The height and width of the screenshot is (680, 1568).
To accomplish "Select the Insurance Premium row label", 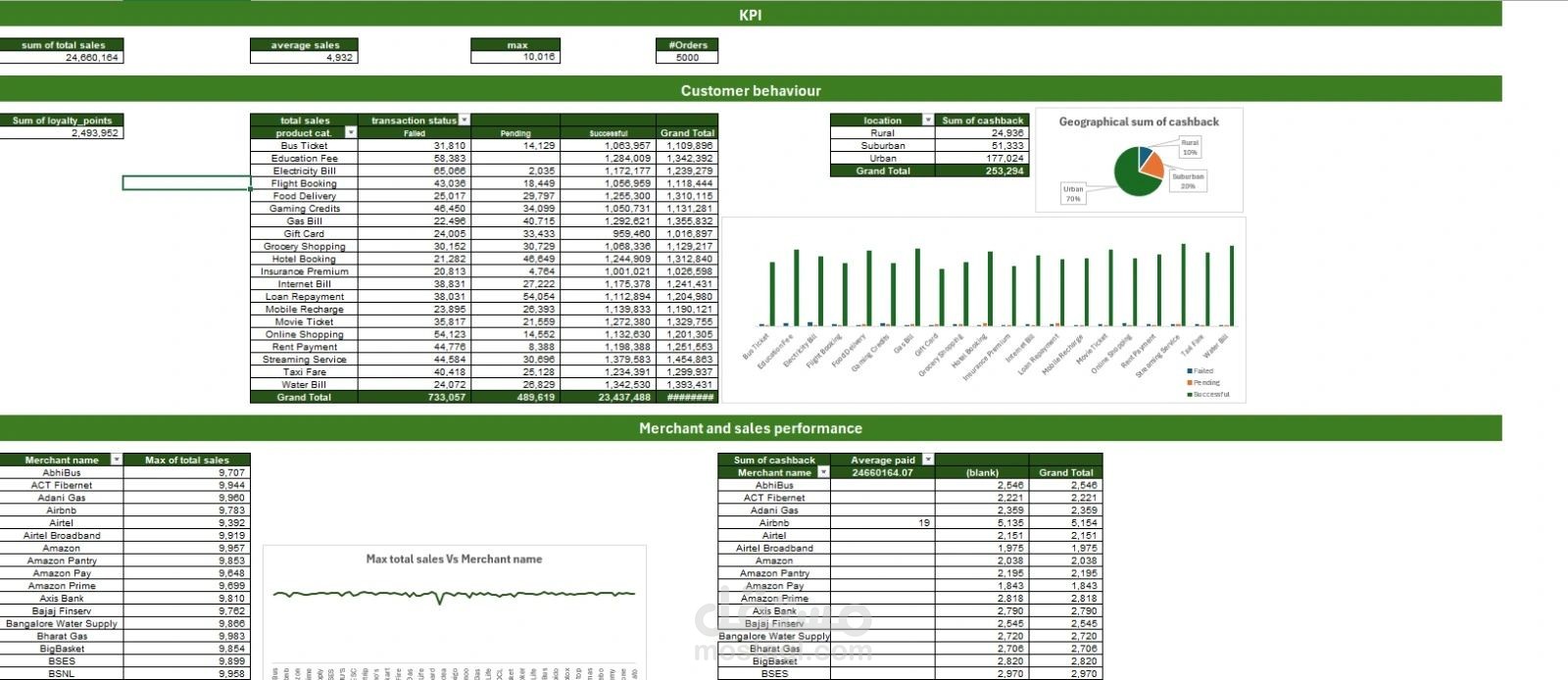I will click(x=304, y=271).
